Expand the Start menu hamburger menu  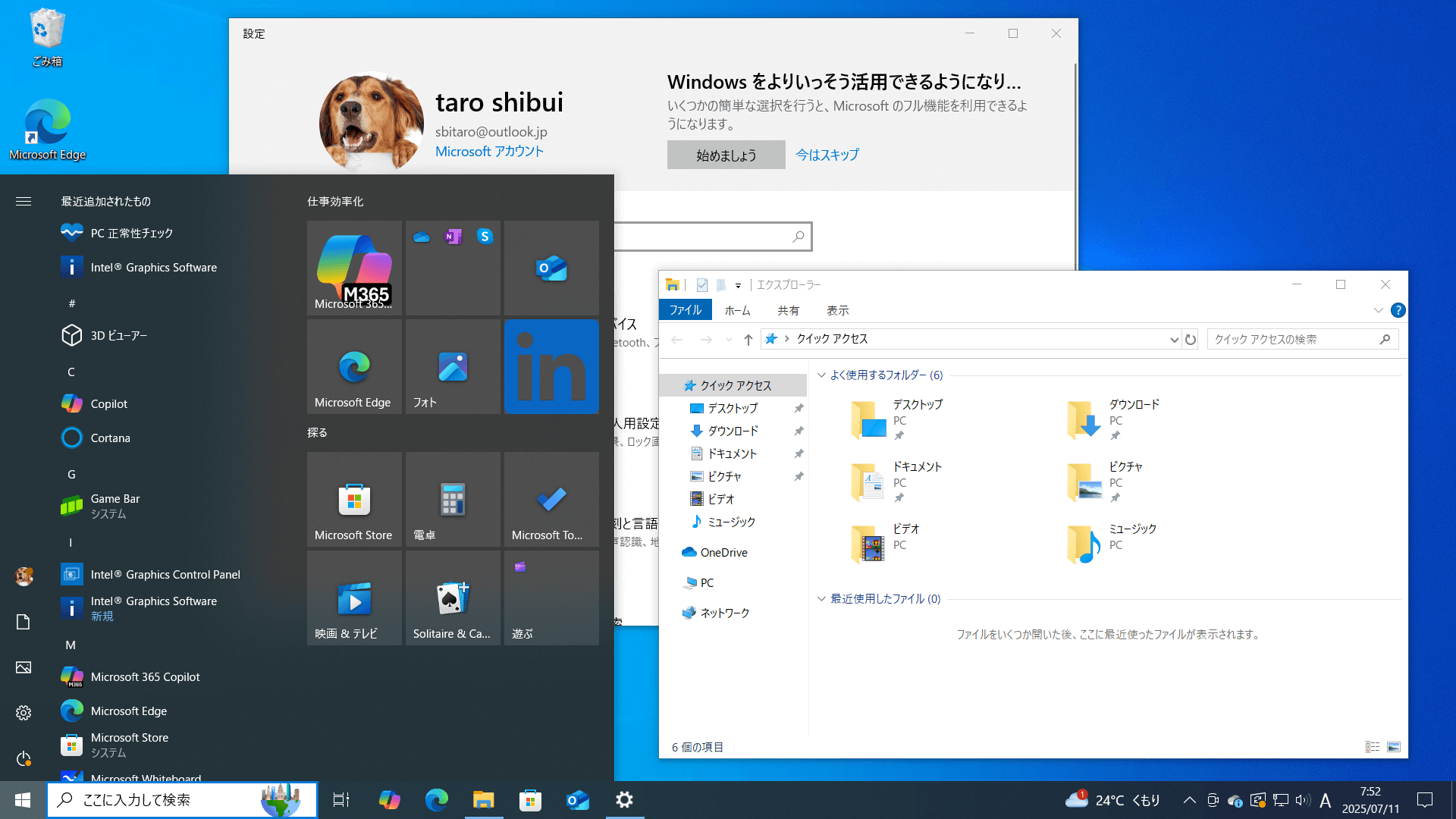click(x=24, y=201)
